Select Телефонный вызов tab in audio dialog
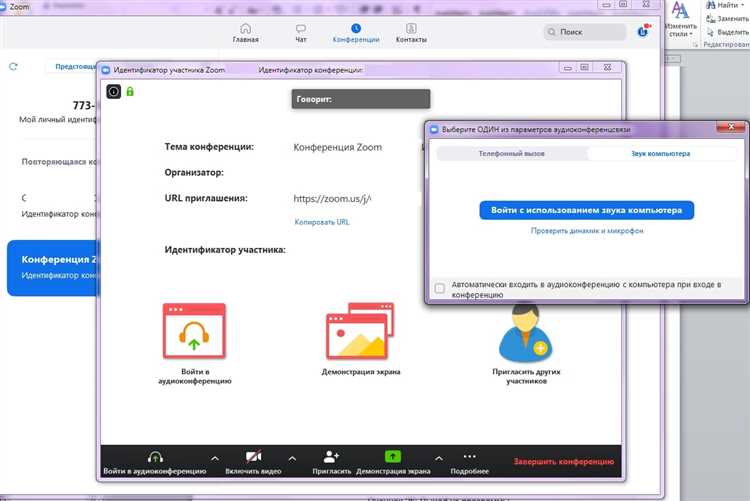The height and width of the screenshot is (501, 750). (512, 154)
